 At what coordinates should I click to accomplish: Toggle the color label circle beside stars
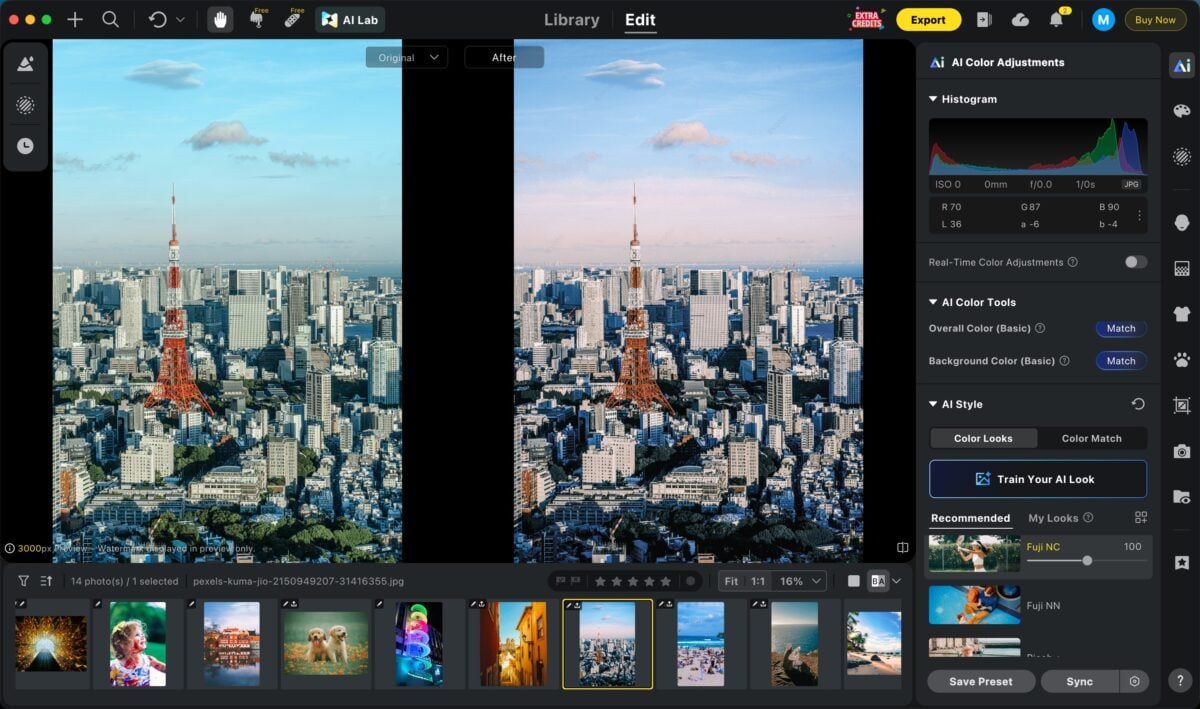[x=690, y=581]
